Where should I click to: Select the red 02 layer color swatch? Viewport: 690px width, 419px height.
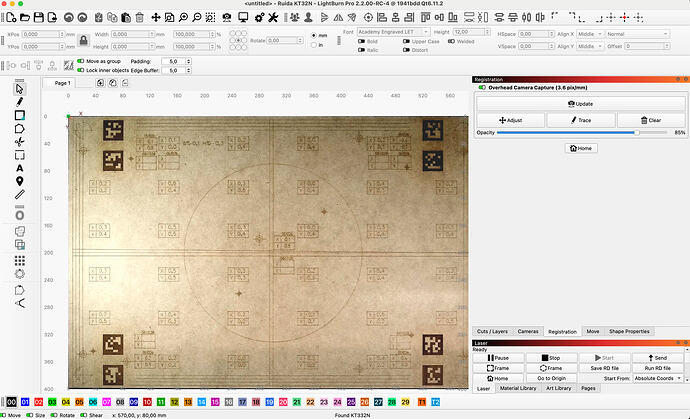click(39, 402)
